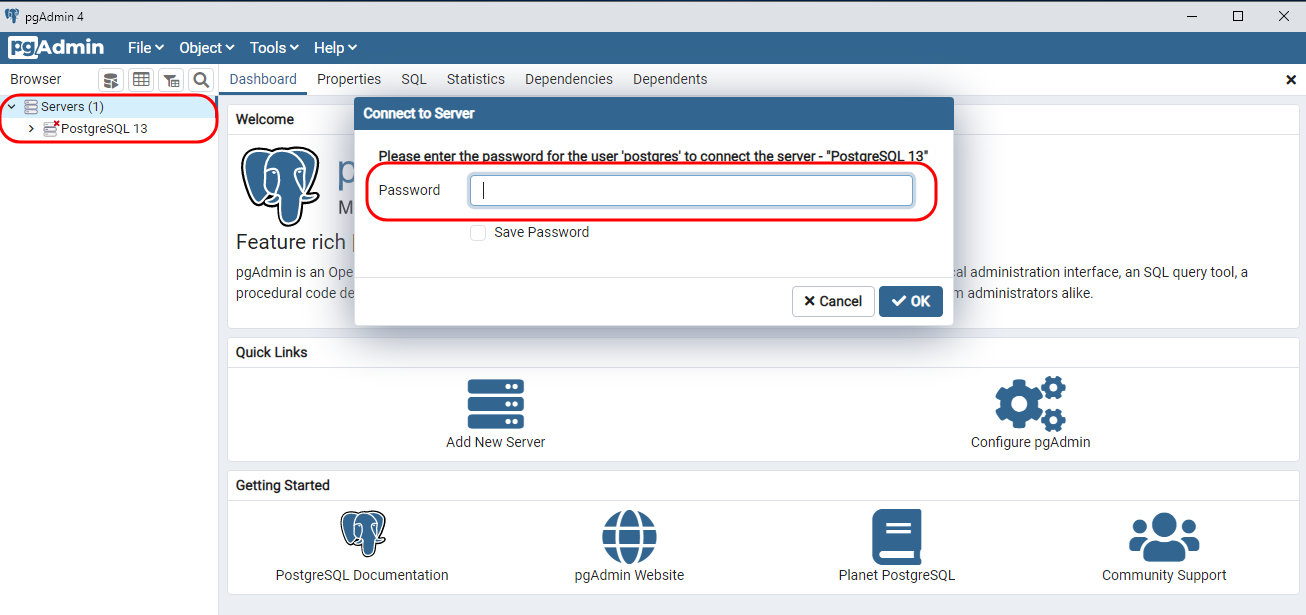
Task: Open the Query Tool from the browser toolbar
Action: click(x=110, y=80)
